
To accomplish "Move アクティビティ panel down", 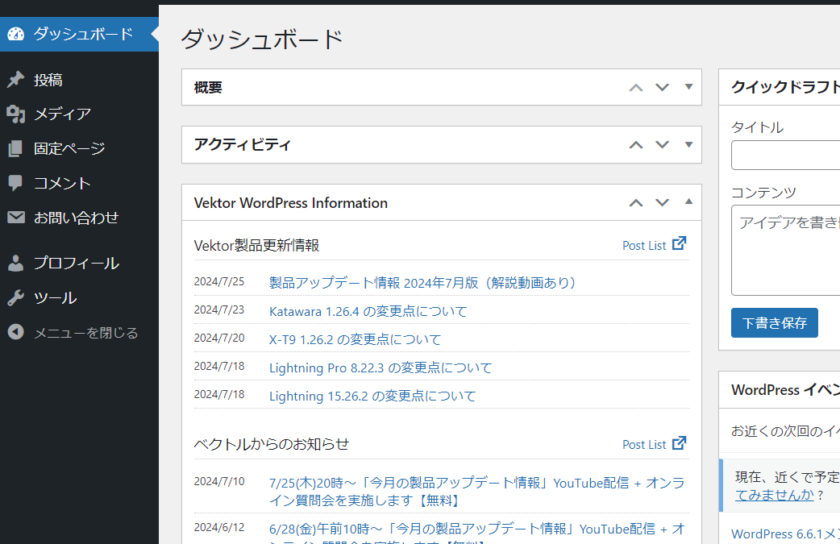I will 663,145.
